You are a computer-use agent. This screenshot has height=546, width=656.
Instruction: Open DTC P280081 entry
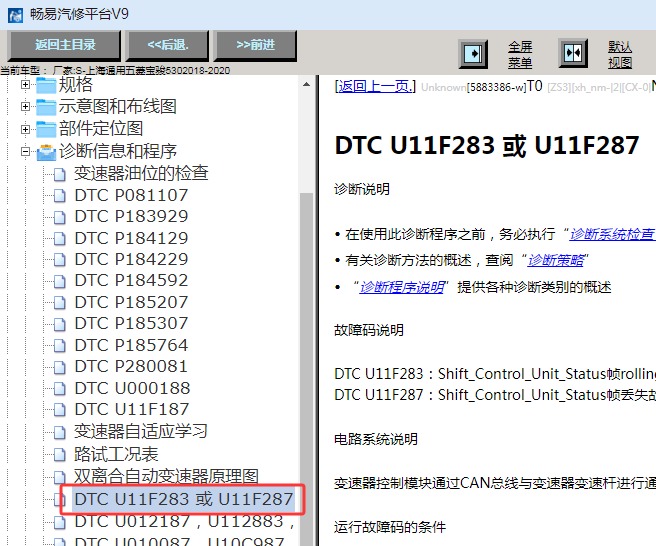tap(131, 366)
